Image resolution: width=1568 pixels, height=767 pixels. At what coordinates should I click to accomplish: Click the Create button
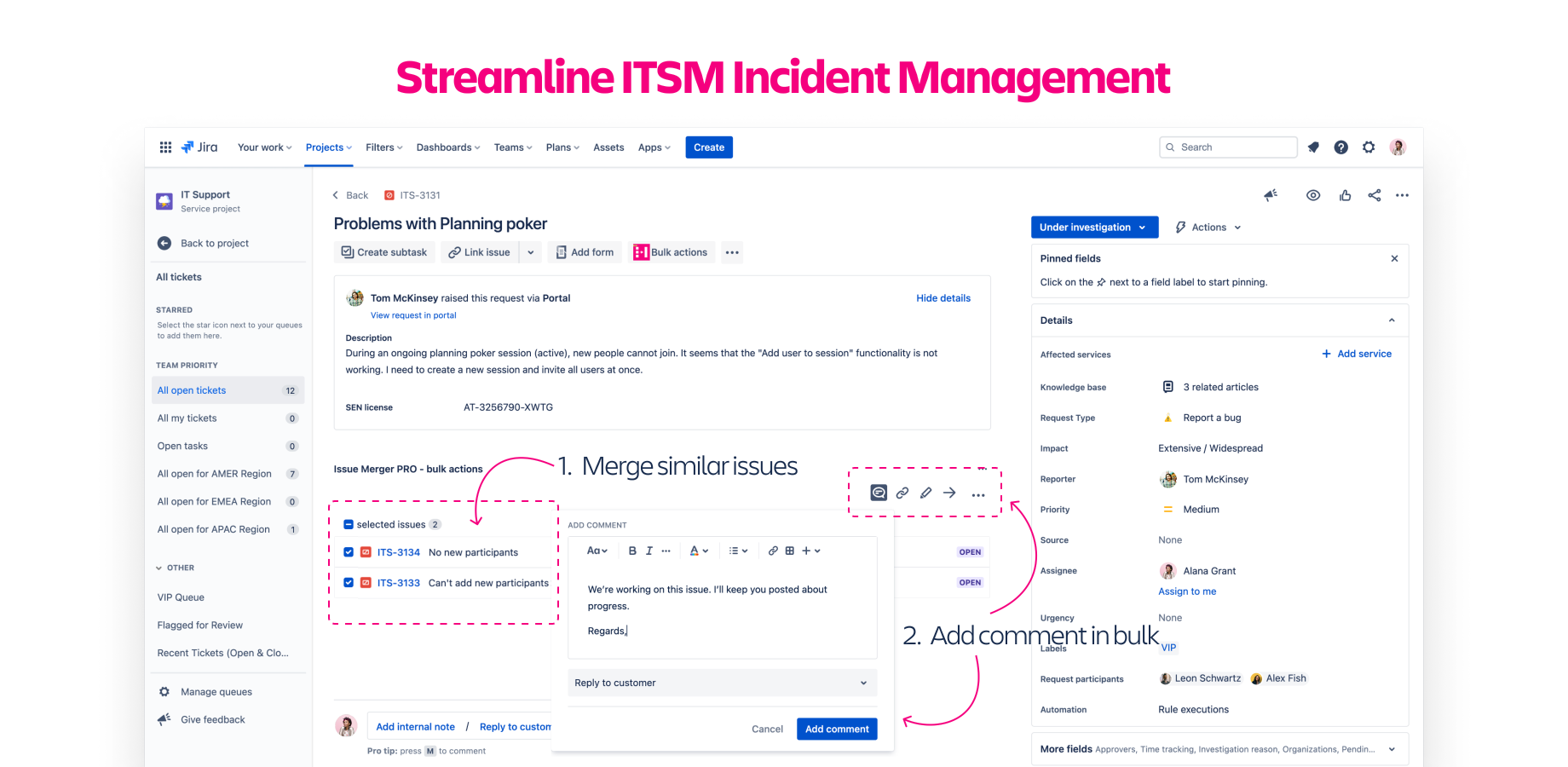(709, 147)
